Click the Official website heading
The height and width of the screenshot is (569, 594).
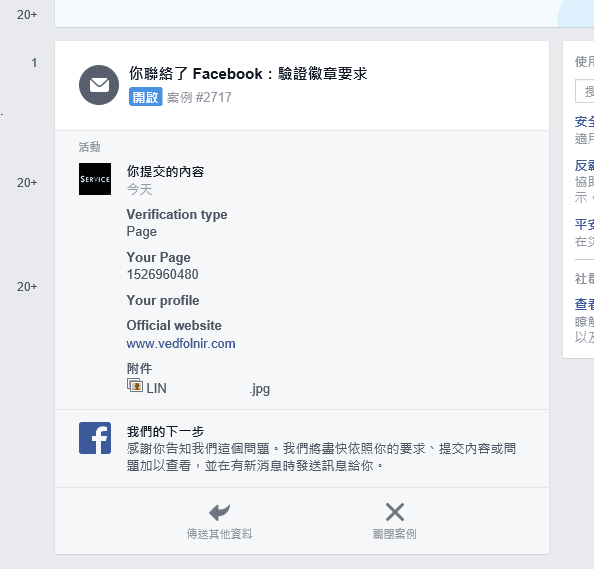[x=174, y=325]
